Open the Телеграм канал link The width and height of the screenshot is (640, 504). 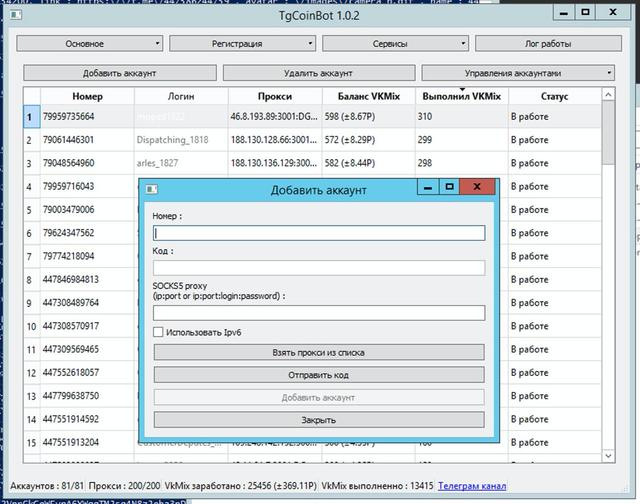click(x=472, y=486)
